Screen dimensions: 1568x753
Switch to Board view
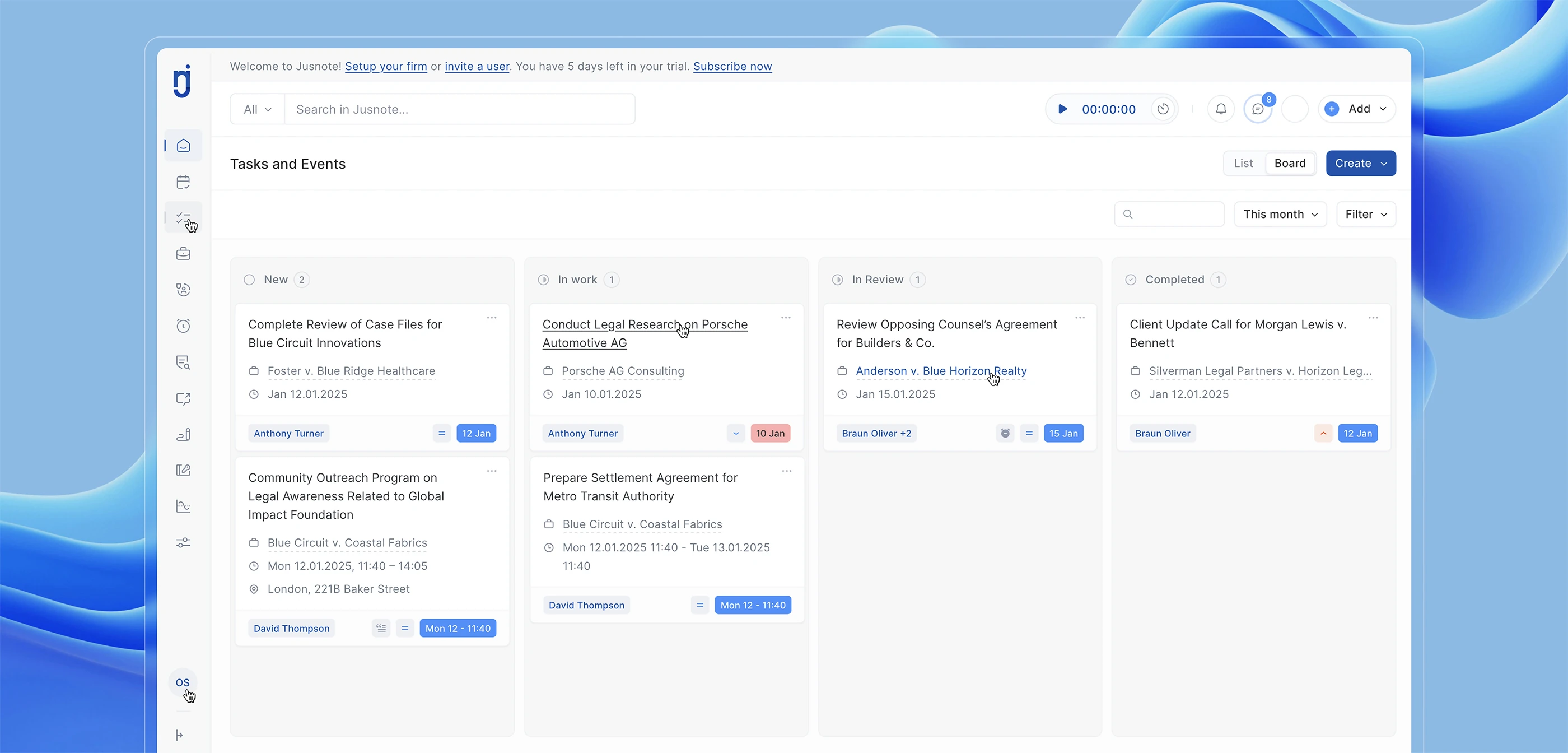click(x=1290, y=163)
